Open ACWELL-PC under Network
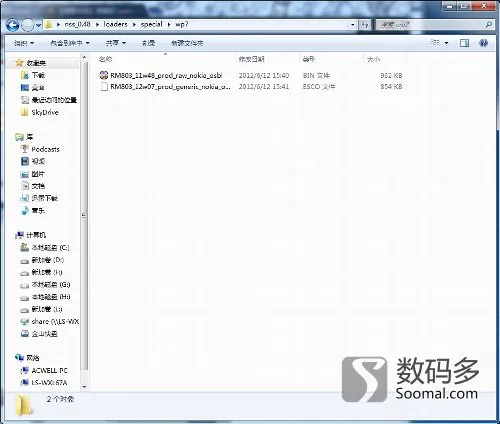 tap(44, 370)
